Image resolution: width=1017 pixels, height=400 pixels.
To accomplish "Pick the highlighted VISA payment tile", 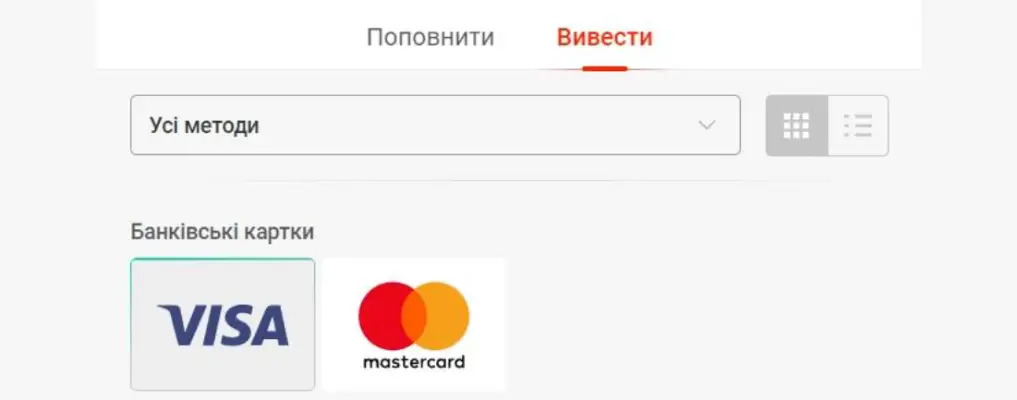I will point(223,324).
